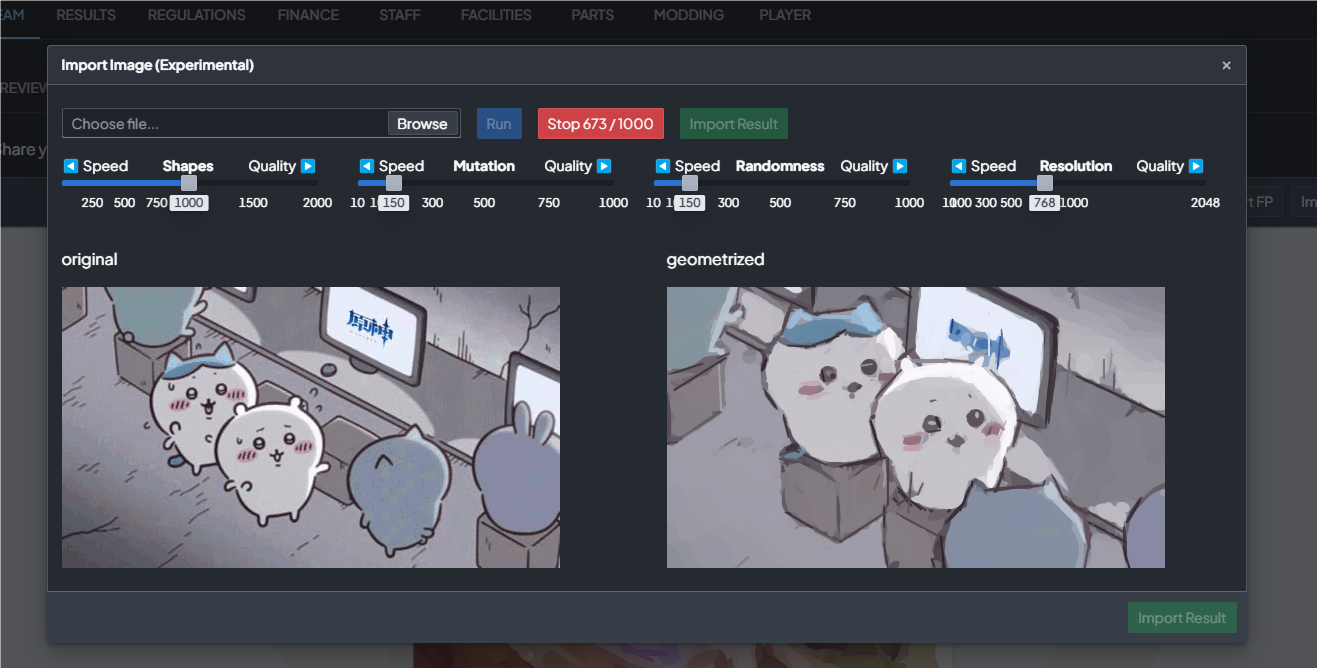Open the MODDING tab
The width and height of the screenshot is (1317, 668).
point(689,15)
